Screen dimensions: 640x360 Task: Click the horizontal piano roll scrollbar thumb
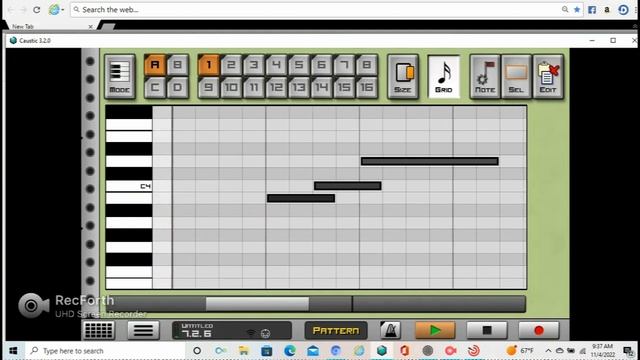click(x=257, y=304)
